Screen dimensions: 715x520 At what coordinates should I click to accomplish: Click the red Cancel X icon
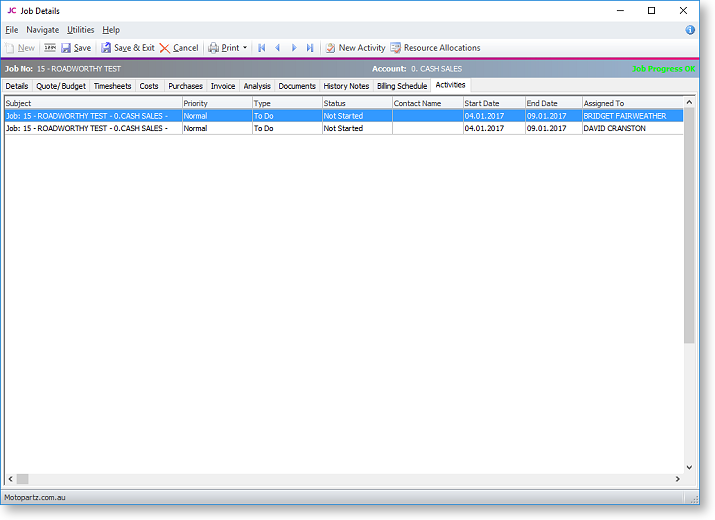tap(165, 48)
